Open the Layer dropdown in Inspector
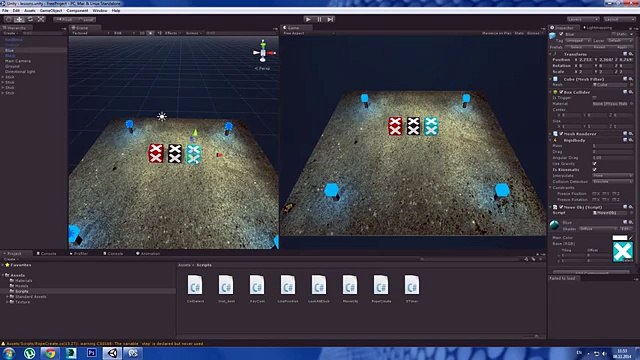This screenshot has width=640, height=360. coord(620,40)
